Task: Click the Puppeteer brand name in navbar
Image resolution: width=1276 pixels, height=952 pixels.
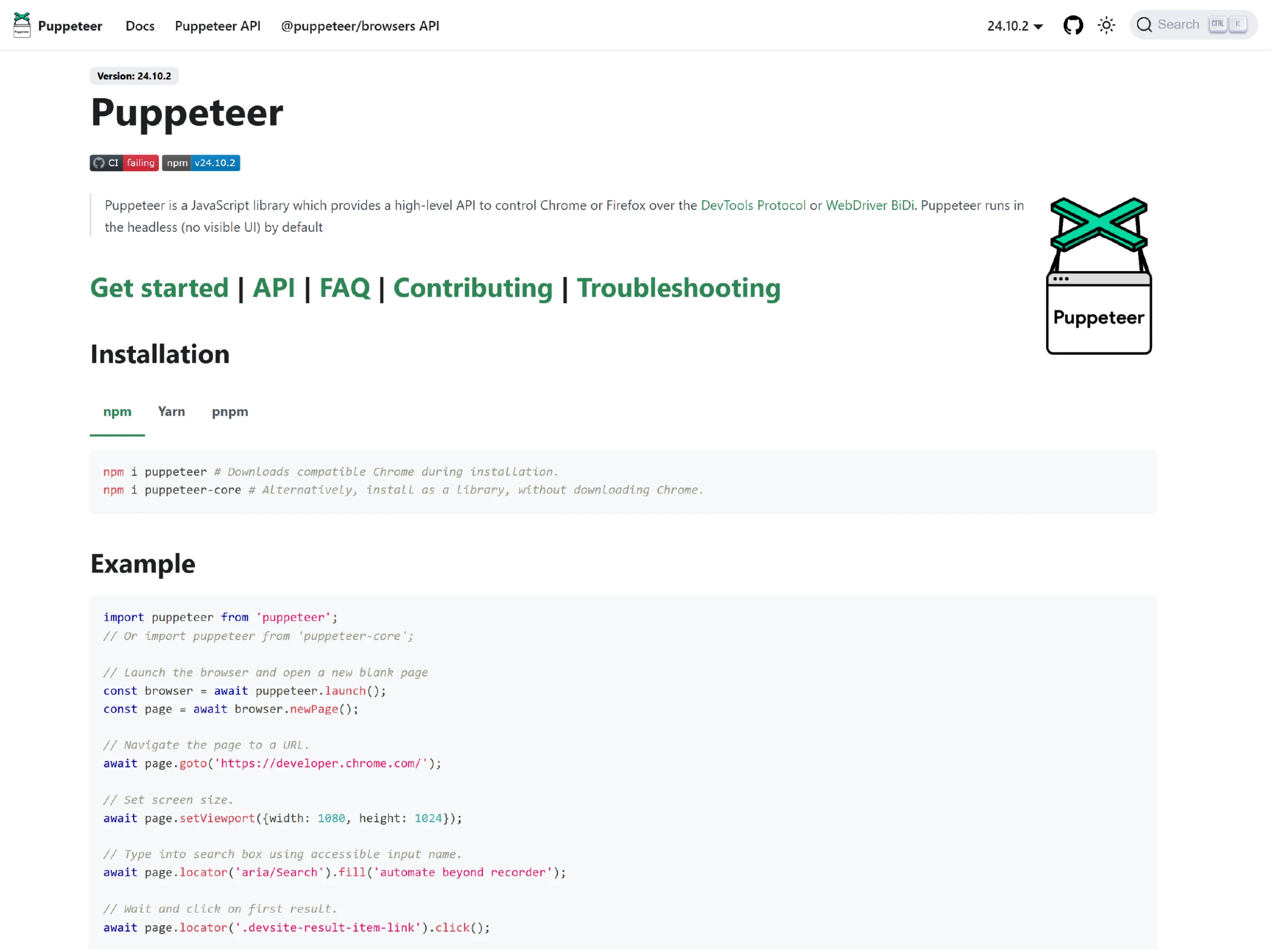Action: point(70,26)
